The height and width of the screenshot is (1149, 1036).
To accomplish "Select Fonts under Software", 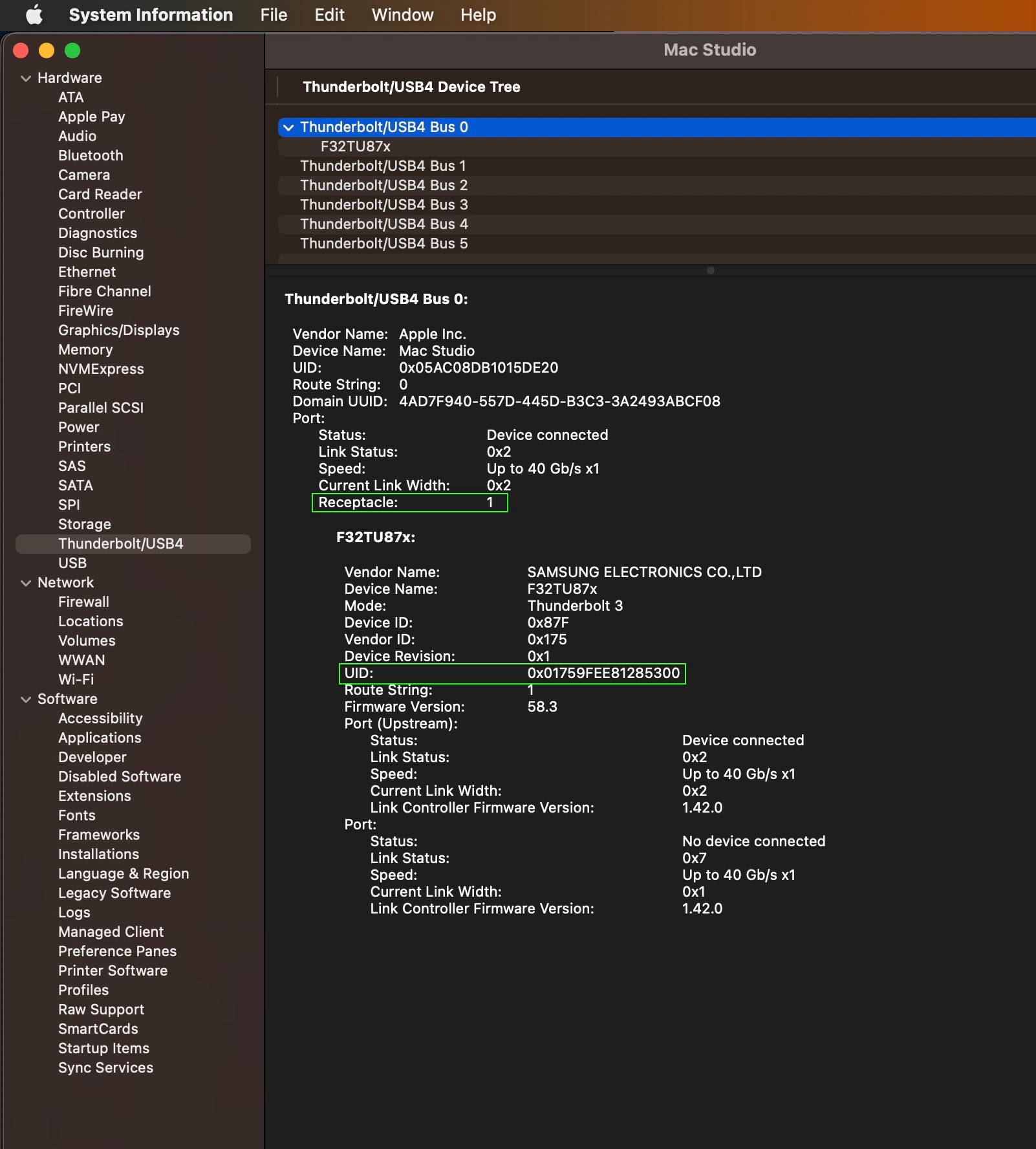I will (x=76, y=815).
